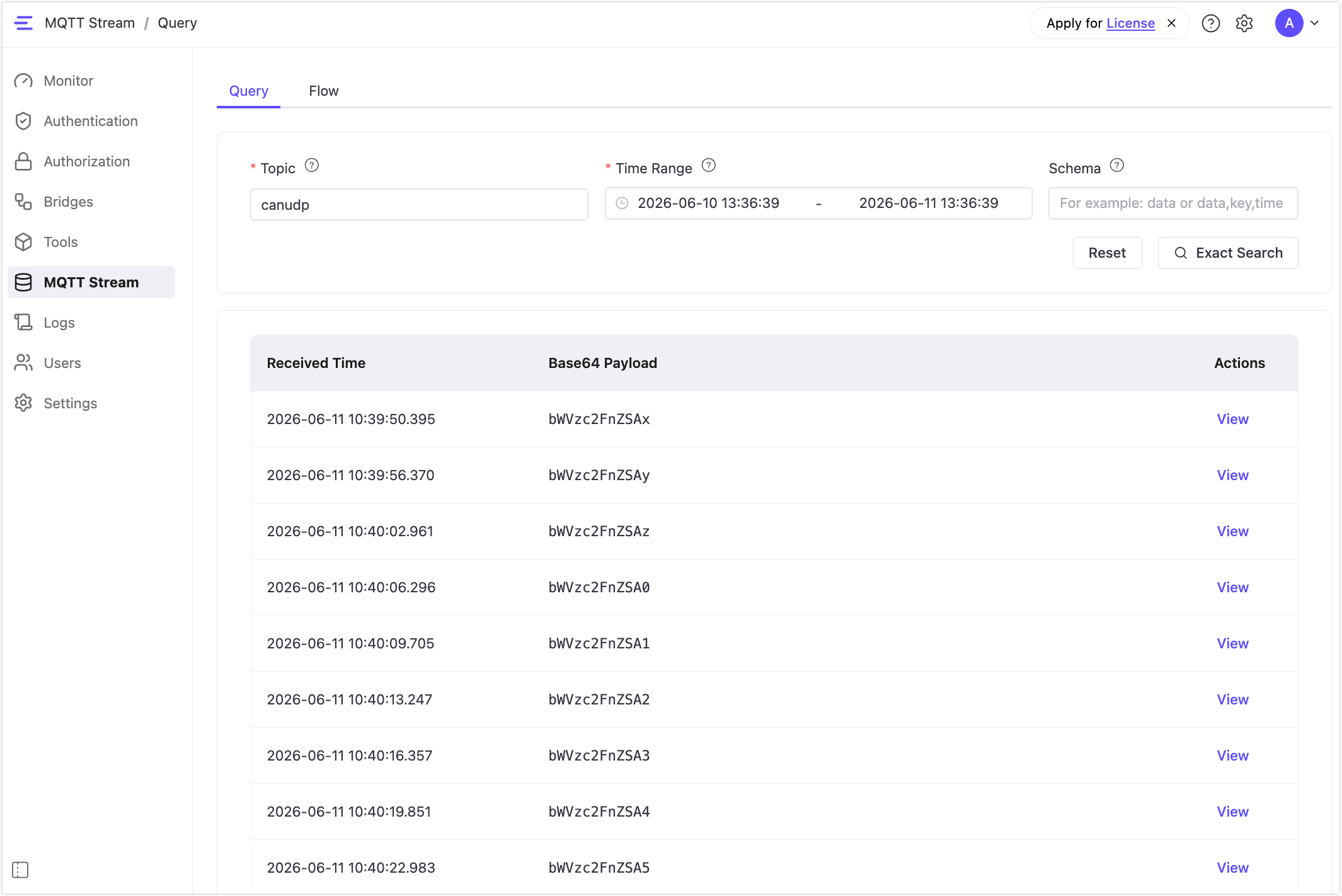Viewport: 1342px width, 896px height.
Task: Open the Tools menu item
Action: click(91, 242)
